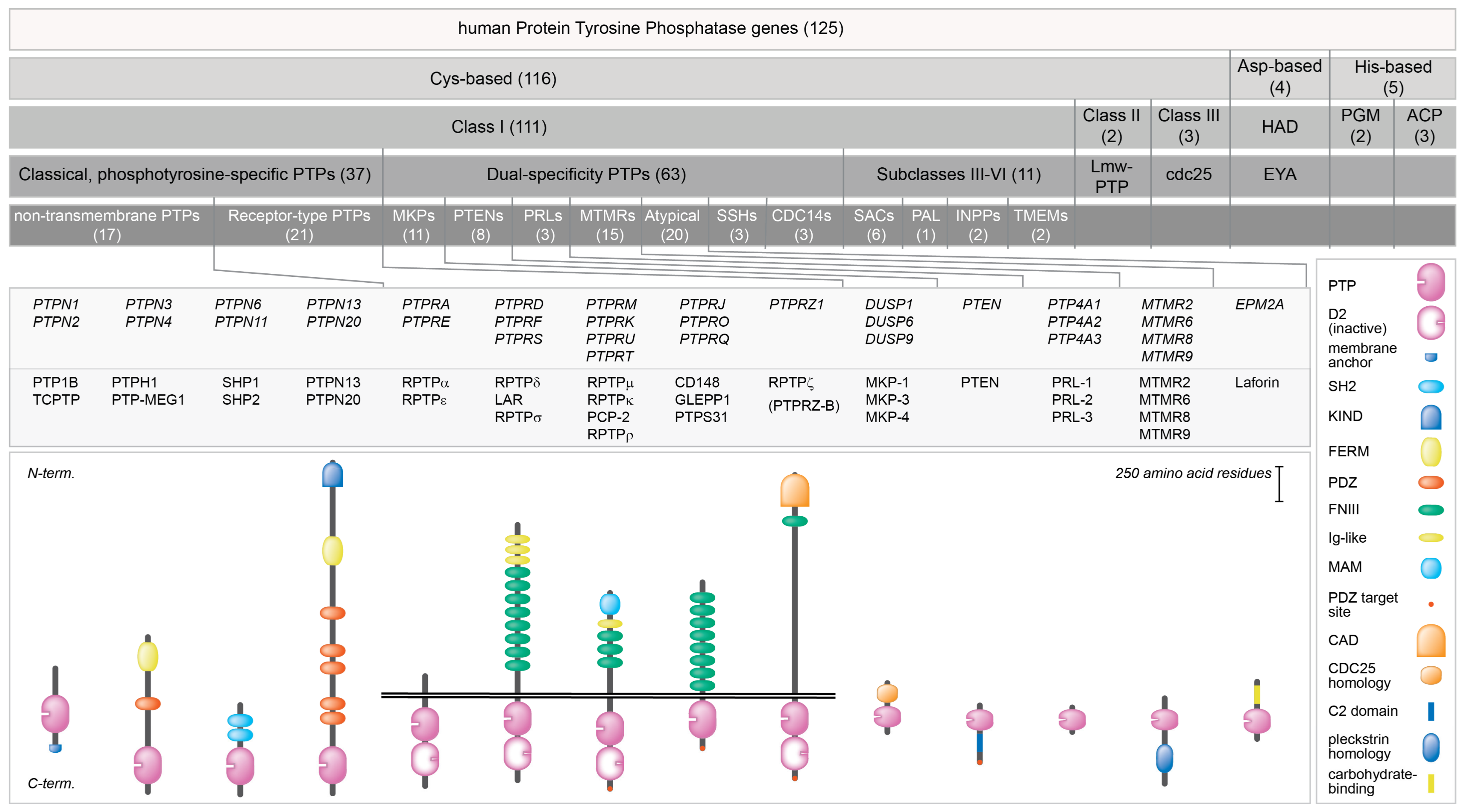The width and height of the screenshot is (1466, 812).
Task: Click the Receptor-type PTPs (21) cell
Action: [x=299, y=225]
